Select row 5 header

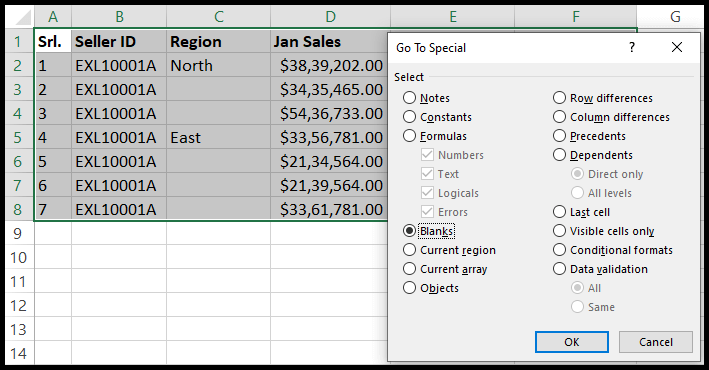pos(18,138)
